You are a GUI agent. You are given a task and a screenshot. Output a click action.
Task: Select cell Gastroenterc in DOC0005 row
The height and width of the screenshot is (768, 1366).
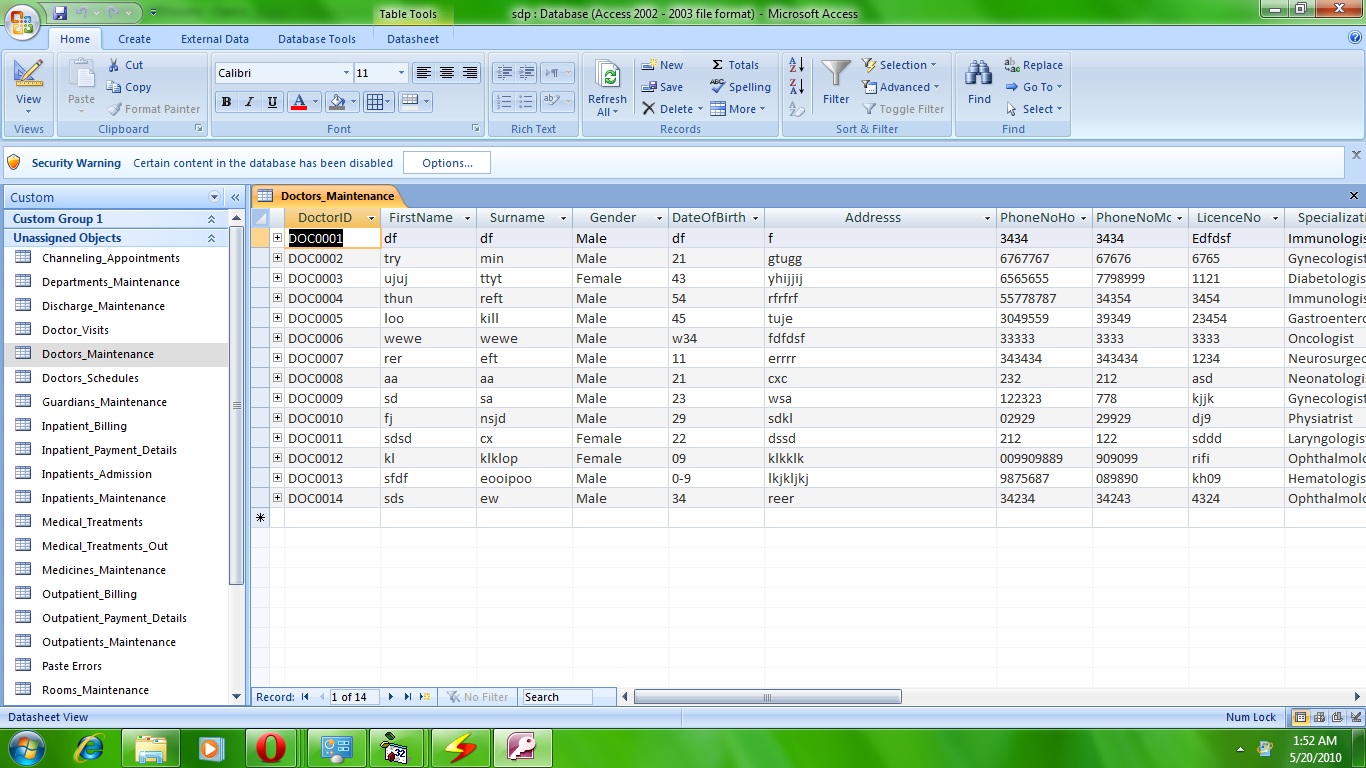1325,318
